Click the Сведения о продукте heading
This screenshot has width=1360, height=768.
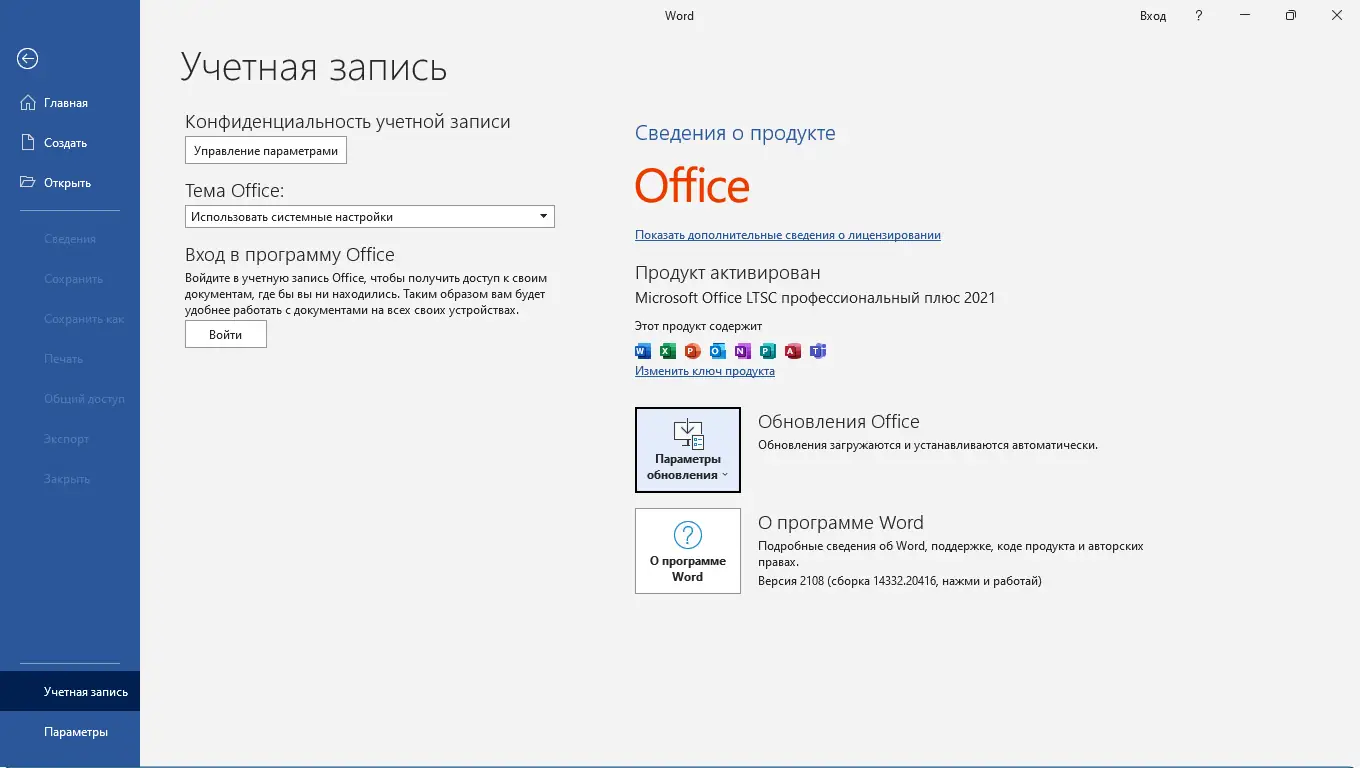(735, 133)
